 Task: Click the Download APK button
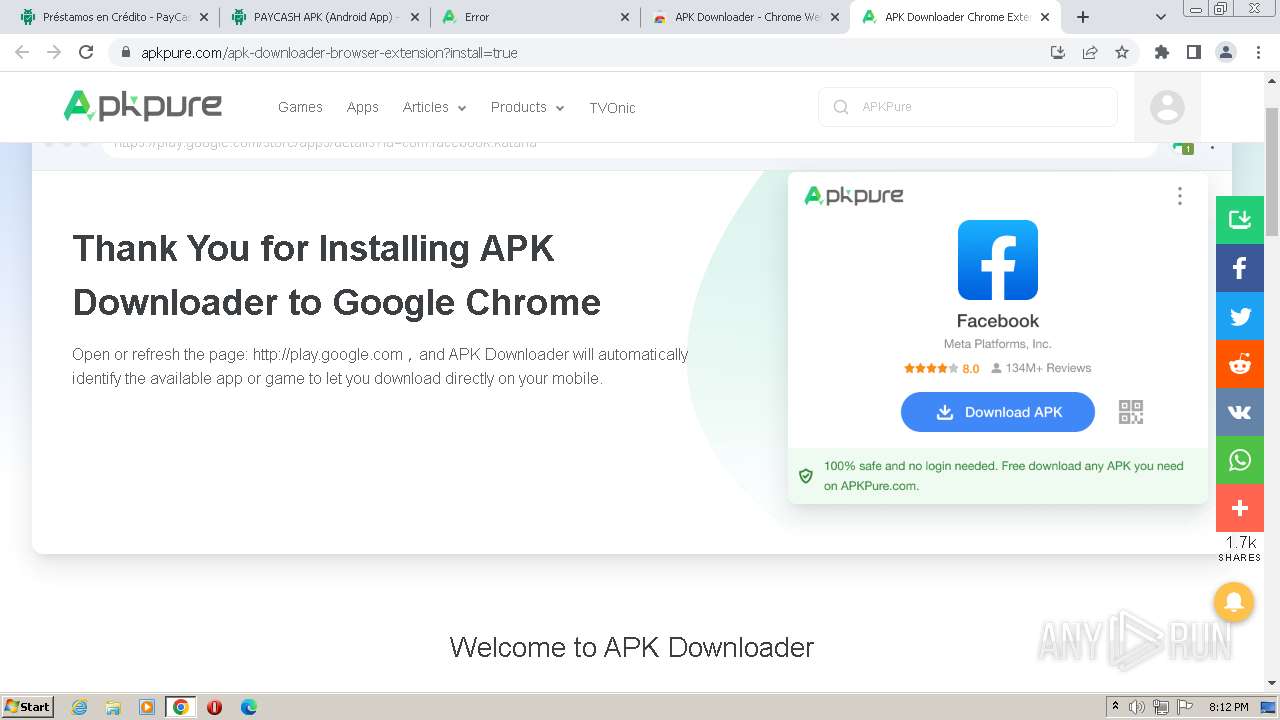[998, 412]
